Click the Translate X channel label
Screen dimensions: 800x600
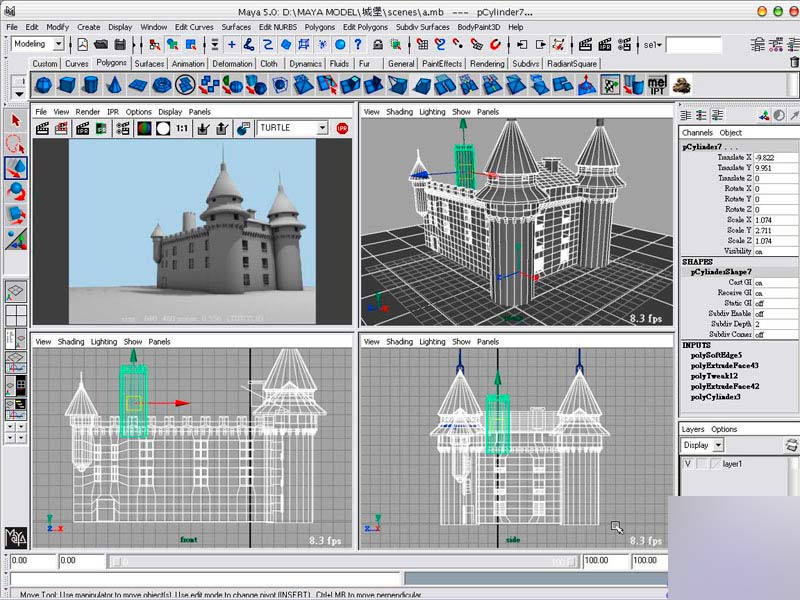(734, 157)
